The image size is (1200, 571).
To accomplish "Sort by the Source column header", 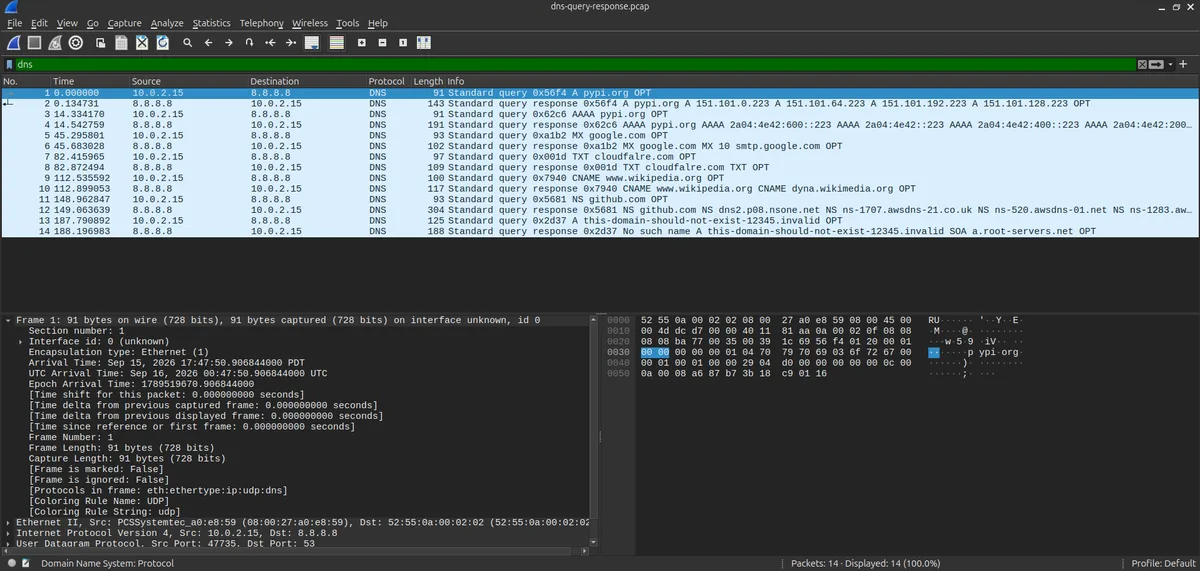I will [x=187, y=81].
